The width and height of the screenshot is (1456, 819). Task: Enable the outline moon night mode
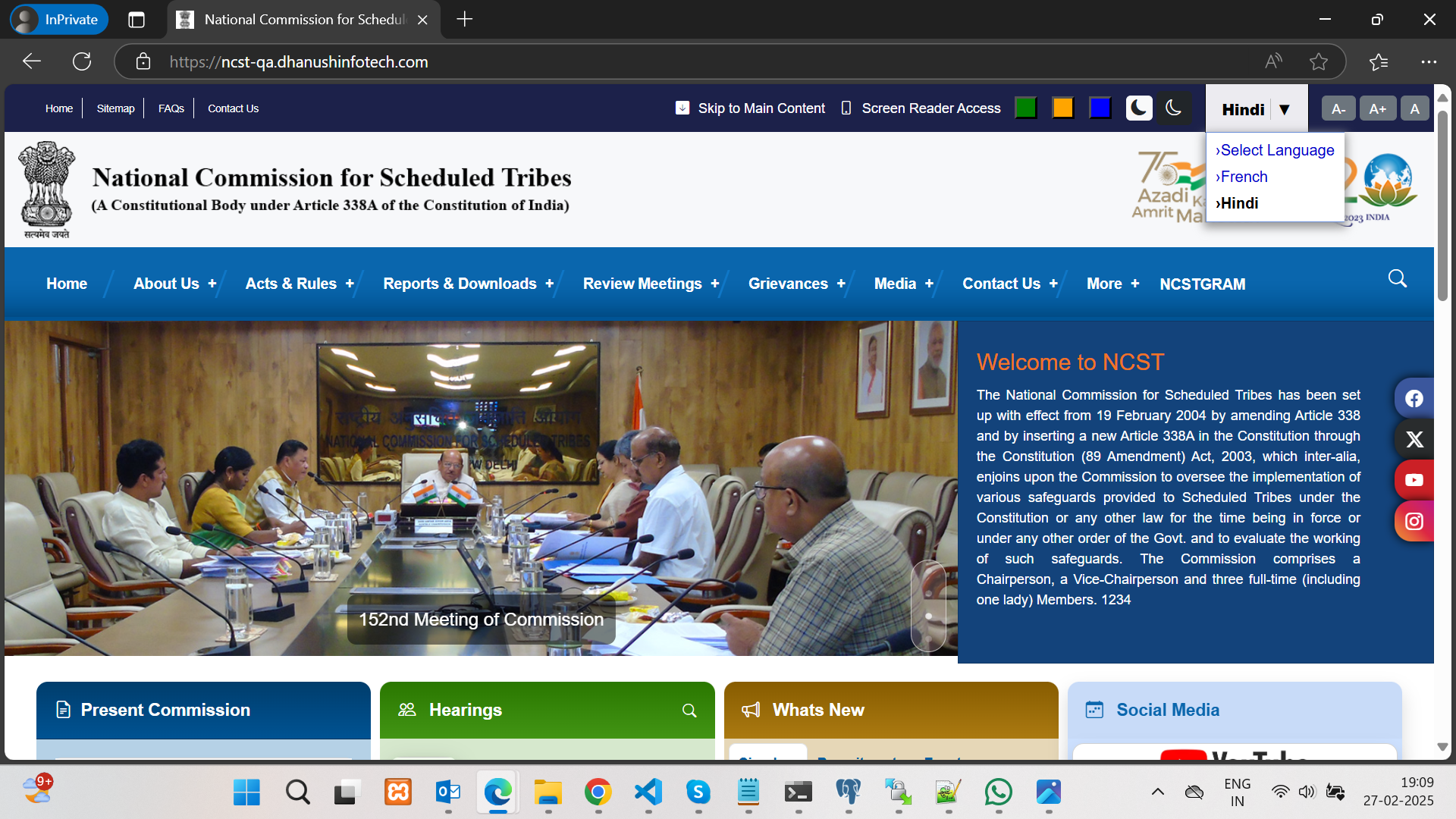1173,108
